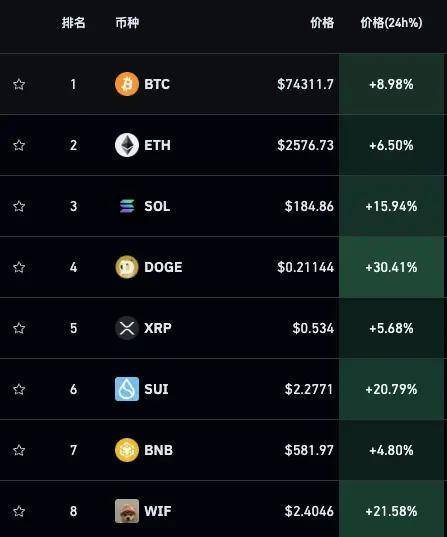Click DOGE's +30.41% change cell
This screenshot has height=537, width=447.
(x=391, y=267)
